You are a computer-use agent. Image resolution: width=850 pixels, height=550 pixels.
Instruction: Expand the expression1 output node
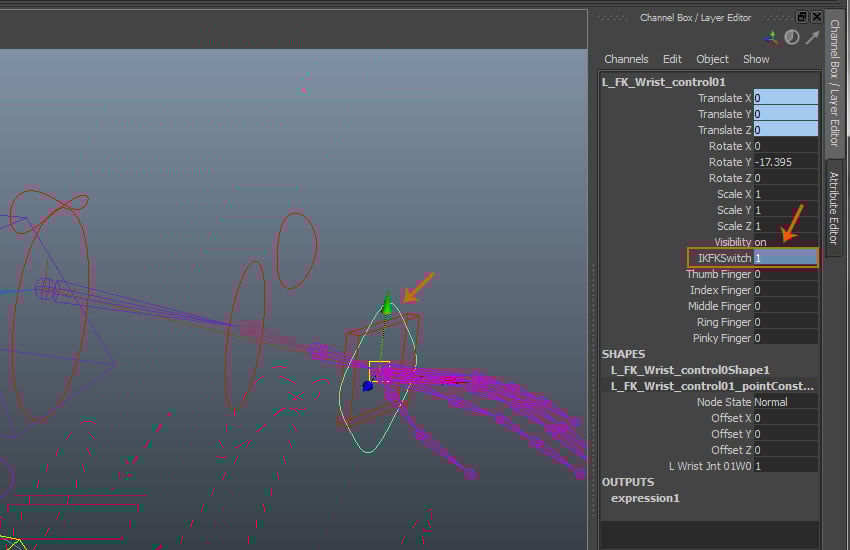pos(645,498)
